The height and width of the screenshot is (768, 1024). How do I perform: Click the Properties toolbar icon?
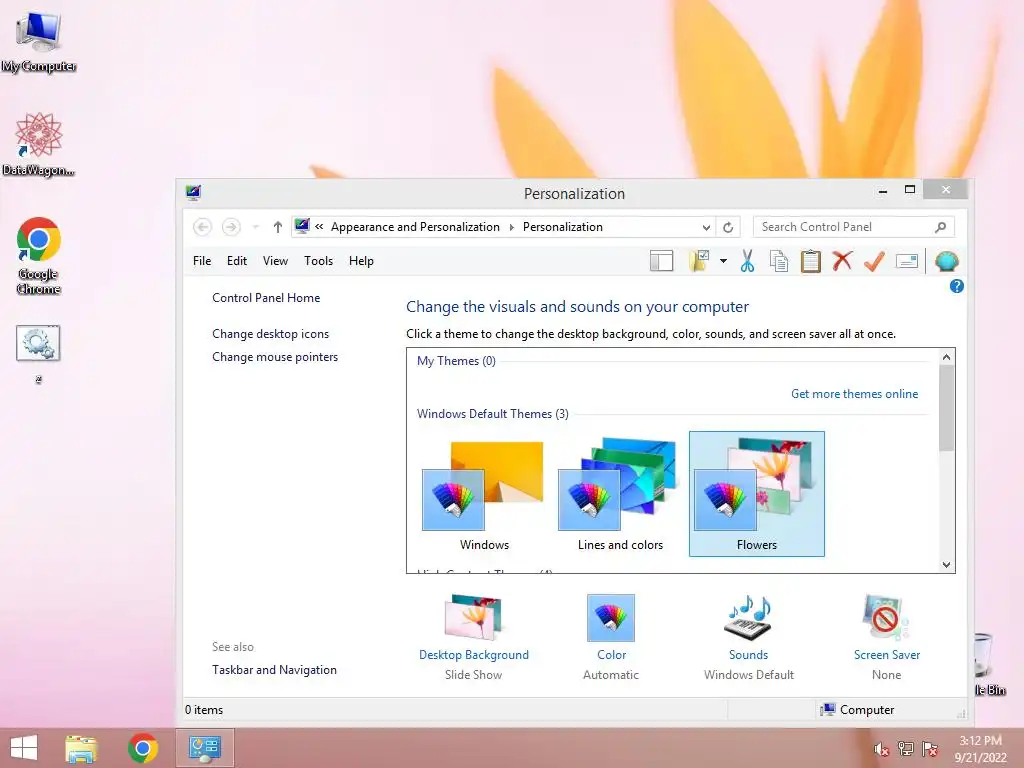coord(906,261)
